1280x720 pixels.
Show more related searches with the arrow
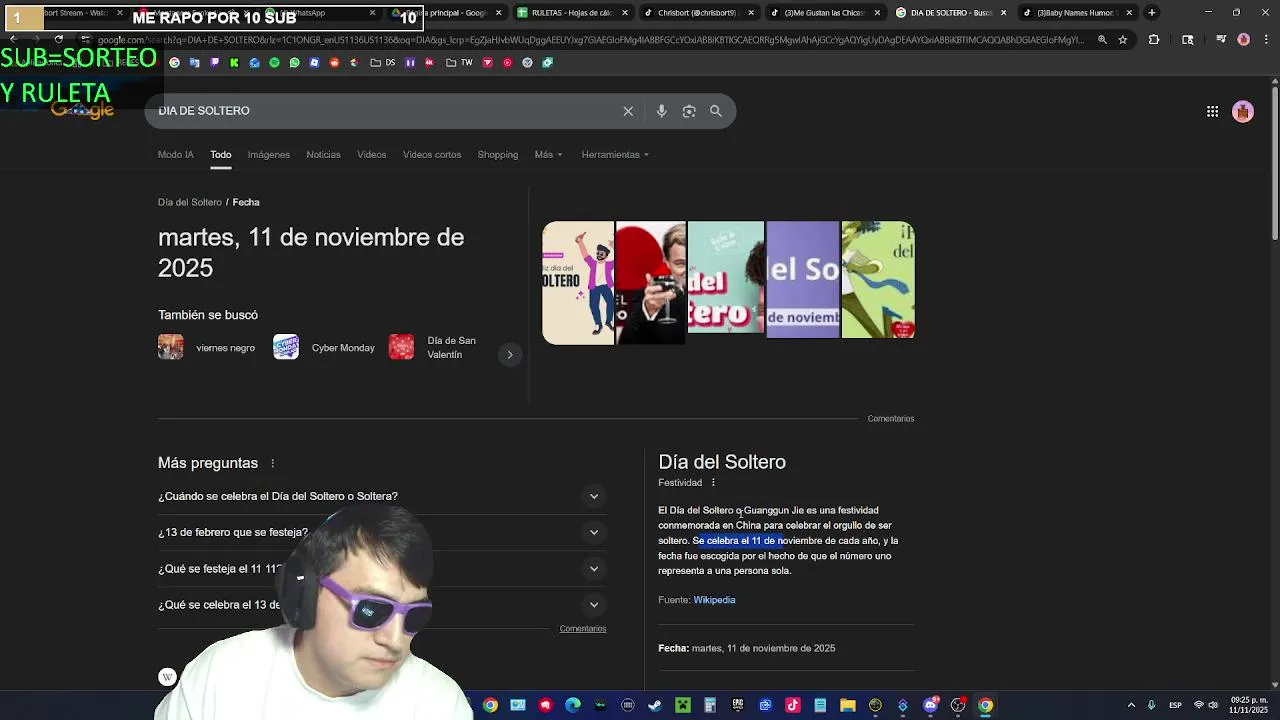(x=510, y=355)
